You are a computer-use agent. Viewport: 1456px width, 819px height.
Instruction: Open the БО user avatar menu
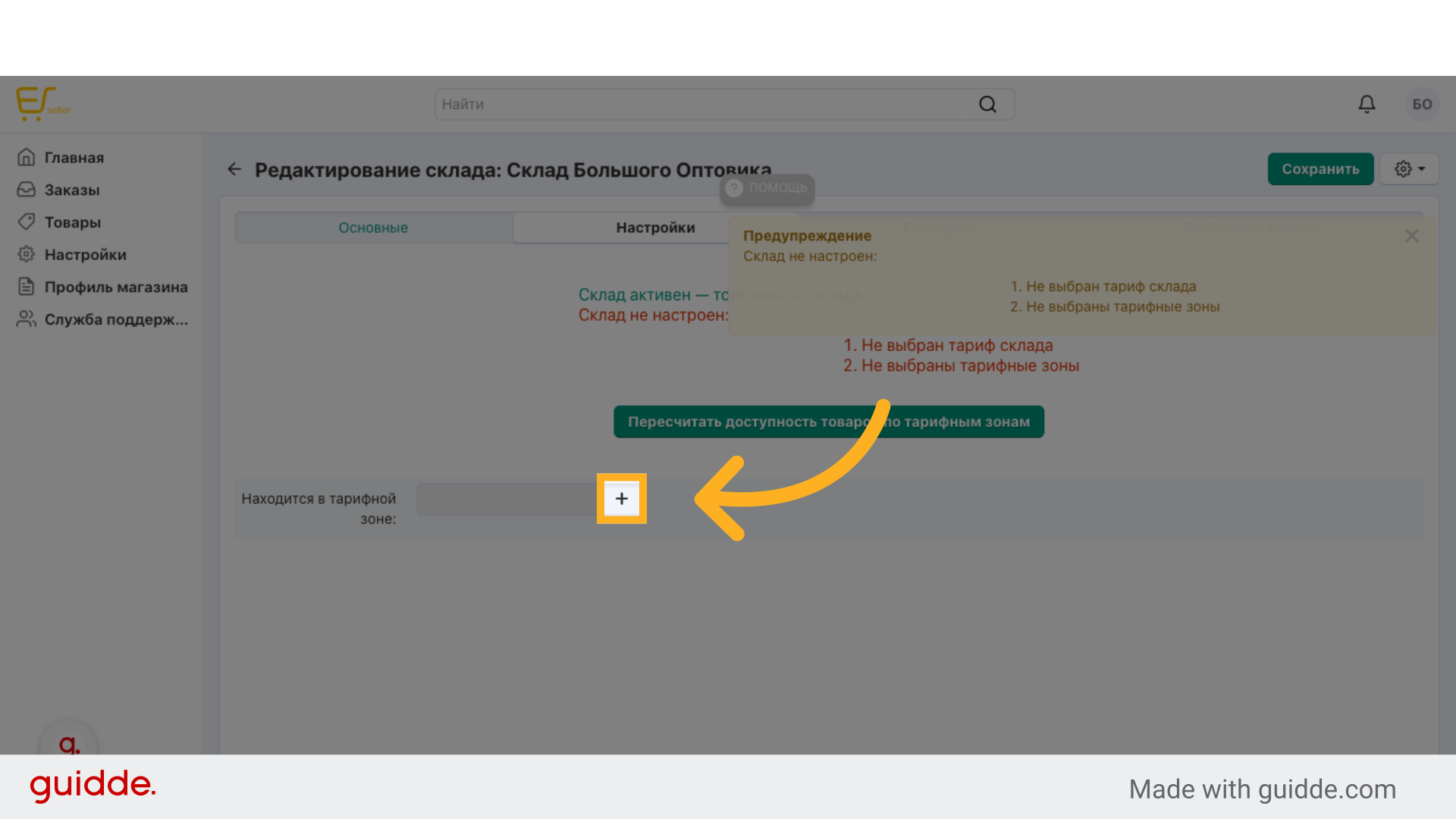(x=1422, y=104)
